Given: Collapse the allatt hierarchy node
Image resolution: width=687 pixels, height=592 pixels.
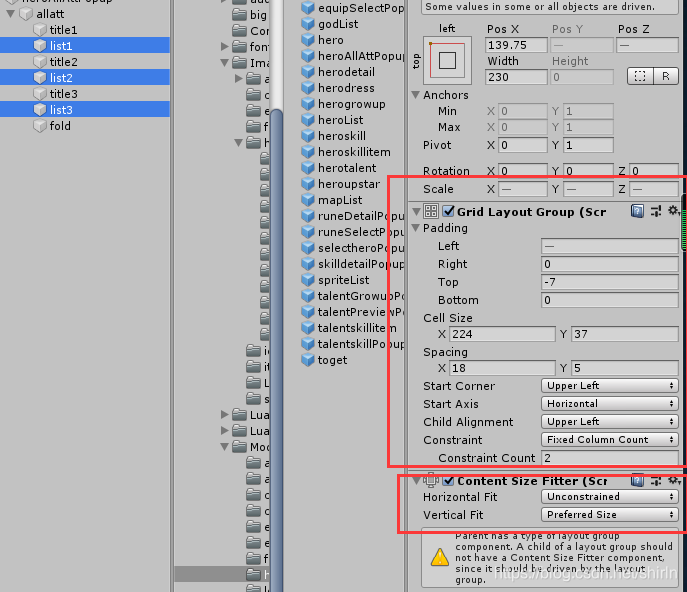Looking at the screenshot, I should pos(11,14).
